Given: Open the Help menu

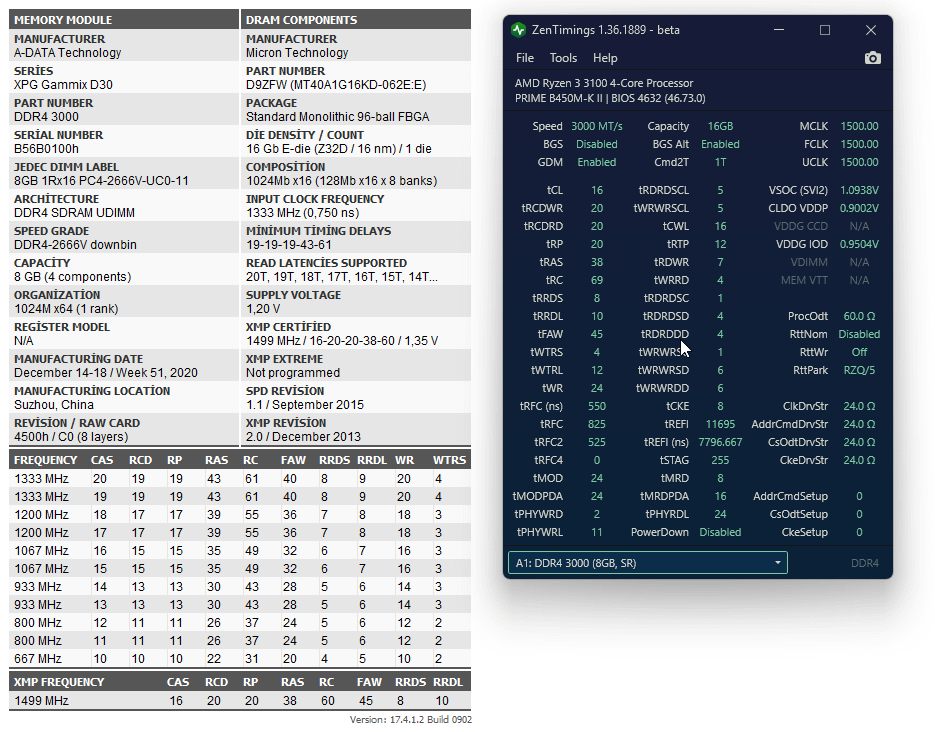Looking at the screenshot, I should 605,58.
